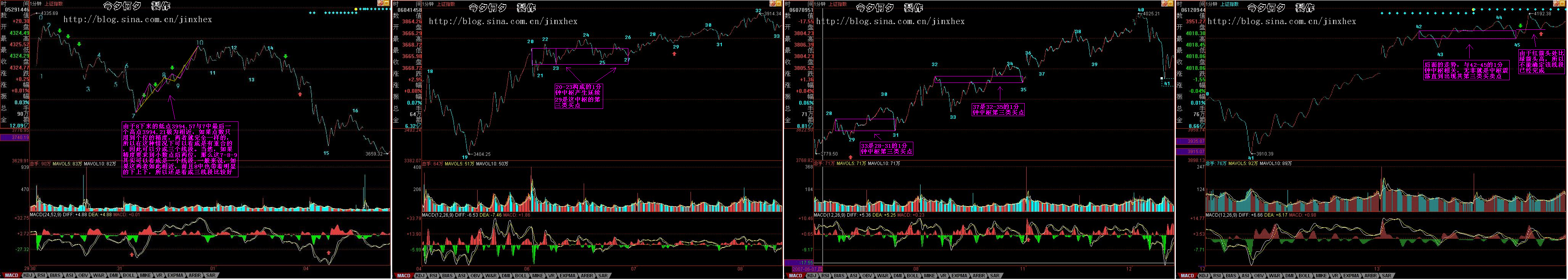Click the gear settings icon in the leftmost chart
1568x280 pixels.
[x=380, y=3]
